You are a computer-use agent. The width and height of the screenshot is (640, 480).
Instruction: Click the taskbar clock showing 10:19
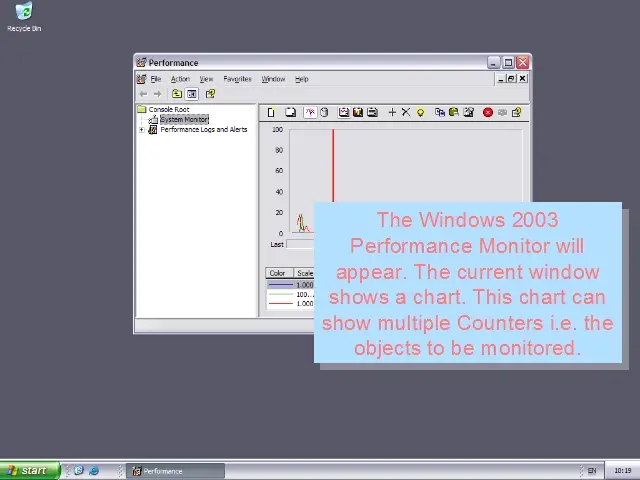point(622,471)
